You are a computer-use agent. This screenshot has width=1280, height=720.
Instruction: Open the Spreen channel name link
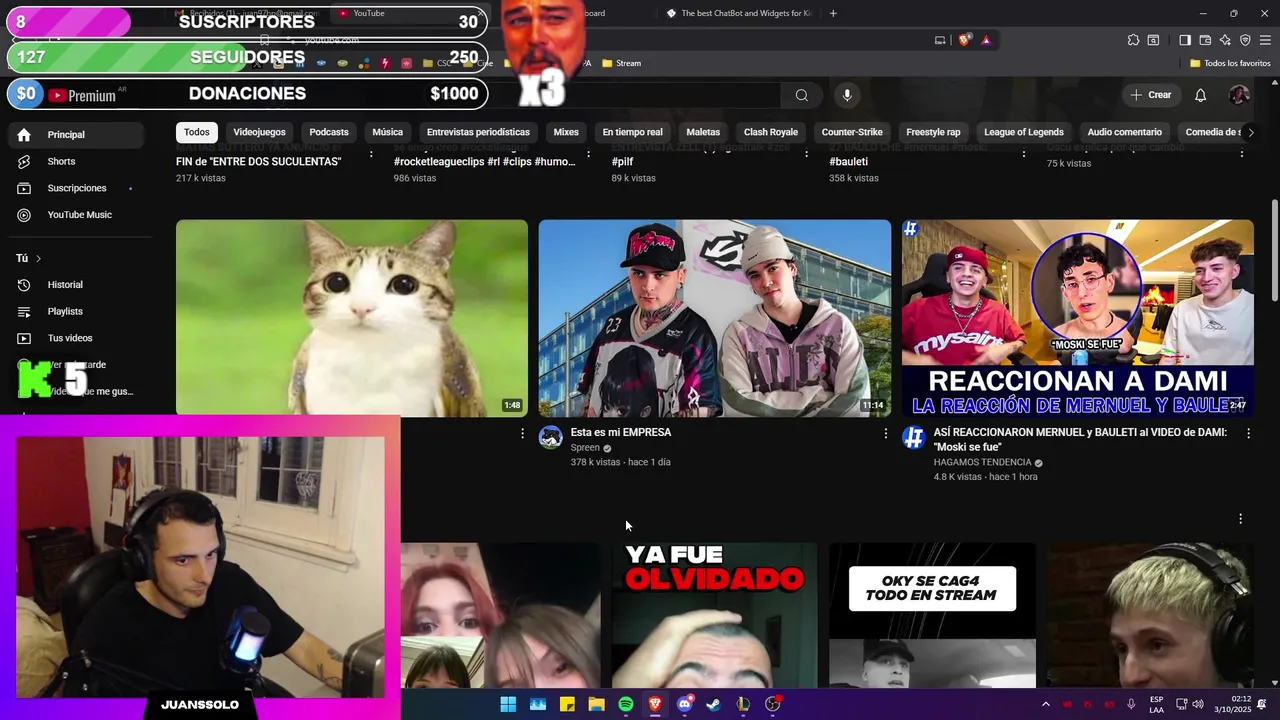pyautogui.click(x=585, y=448)
